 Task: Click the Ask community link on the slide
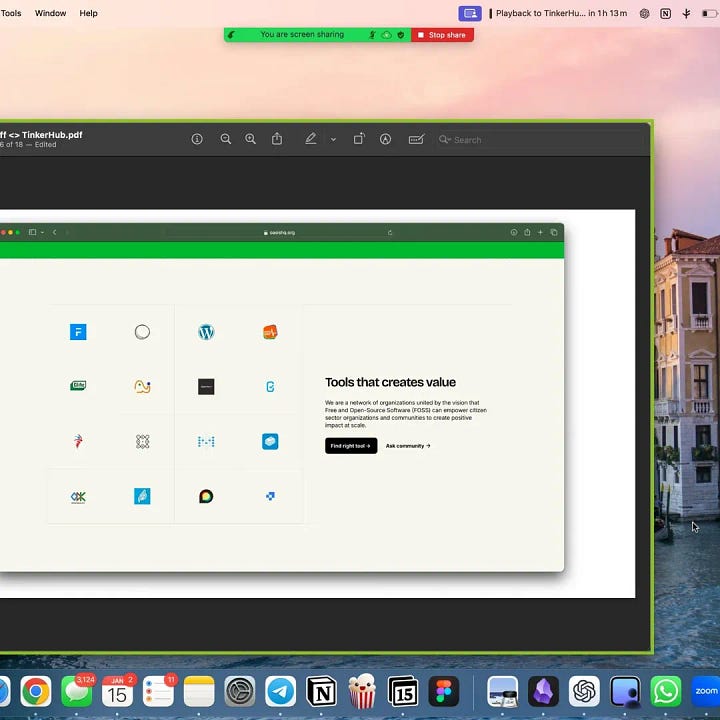point(408,446)
